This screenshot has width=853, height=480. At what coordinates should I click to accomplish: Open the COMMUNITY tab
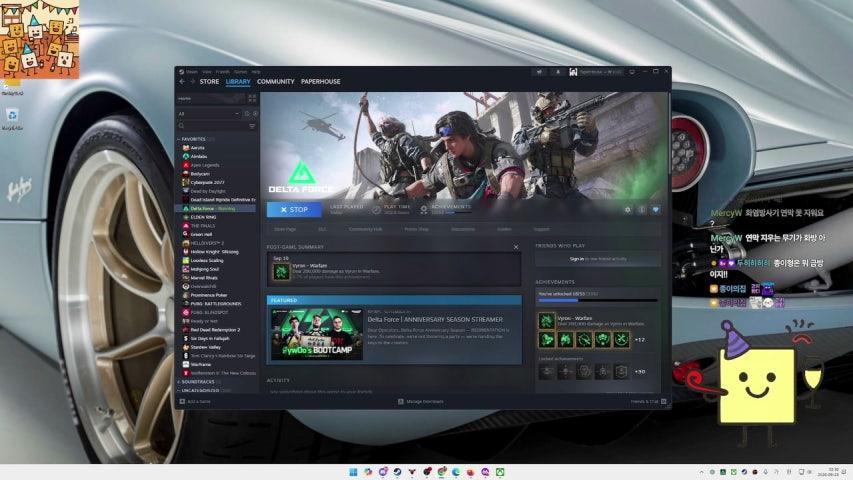pos(275,82)
